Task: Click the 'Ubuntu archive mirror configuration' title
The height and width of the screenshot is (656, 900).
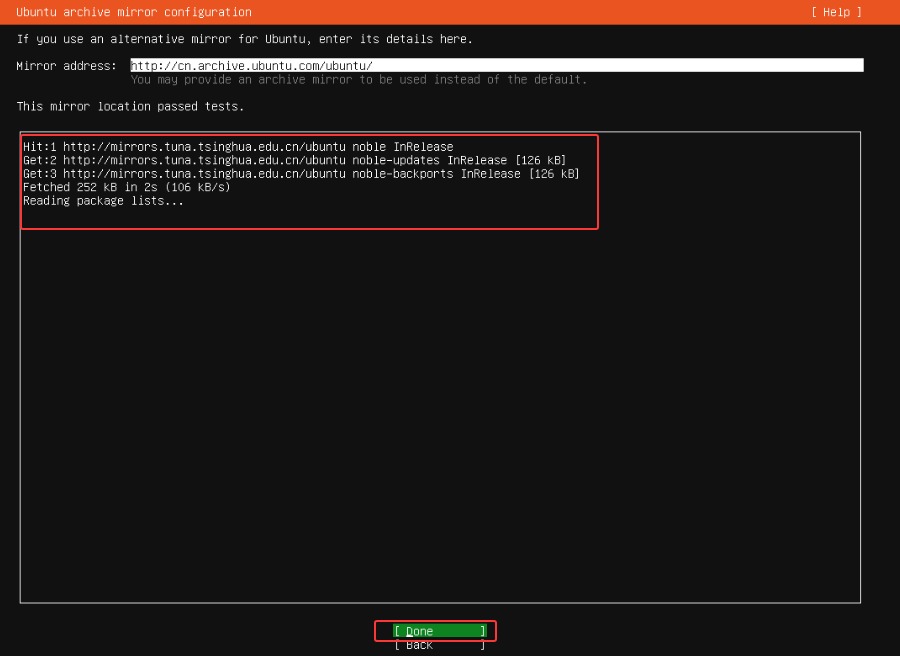Action: (134, 12)
